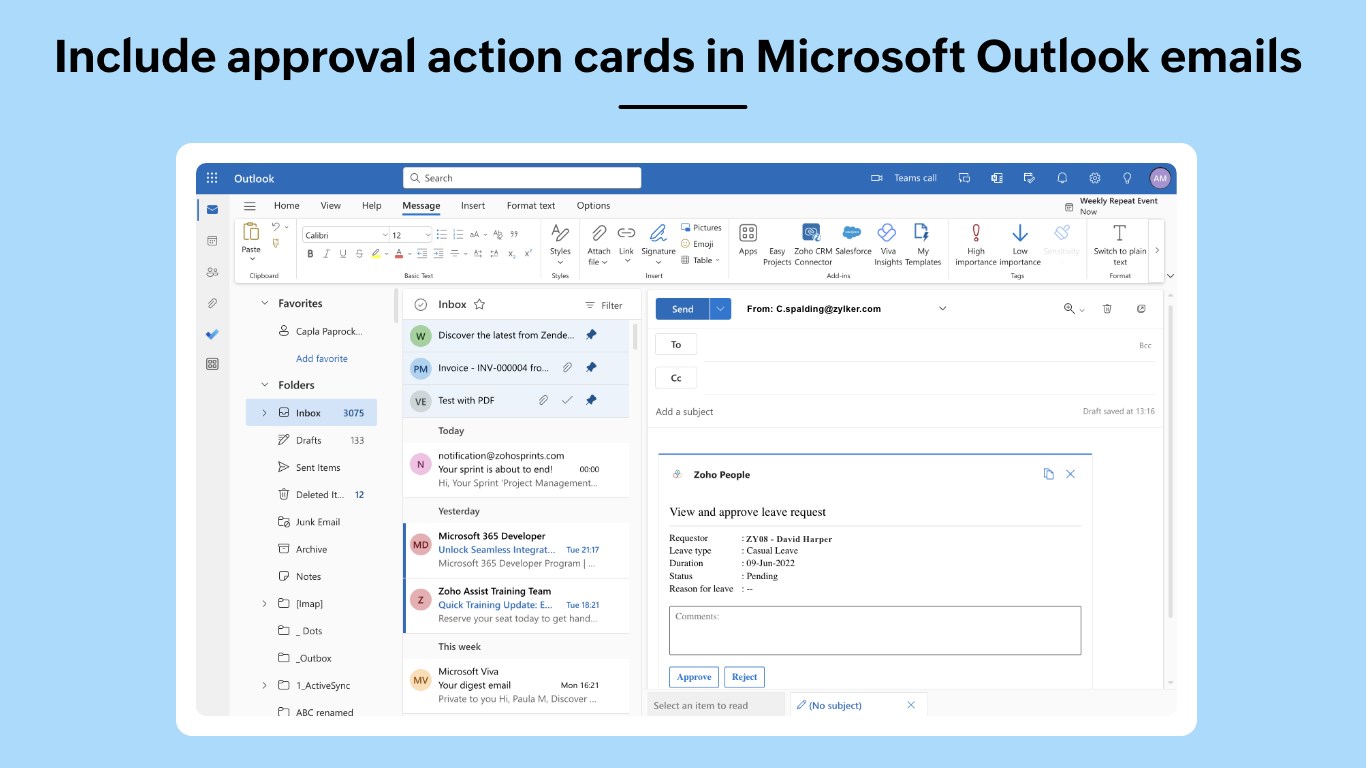The height and width of the screenshot is (768, 1366).
Task: Open the Calendar module in the left rail
Action: 212,241
